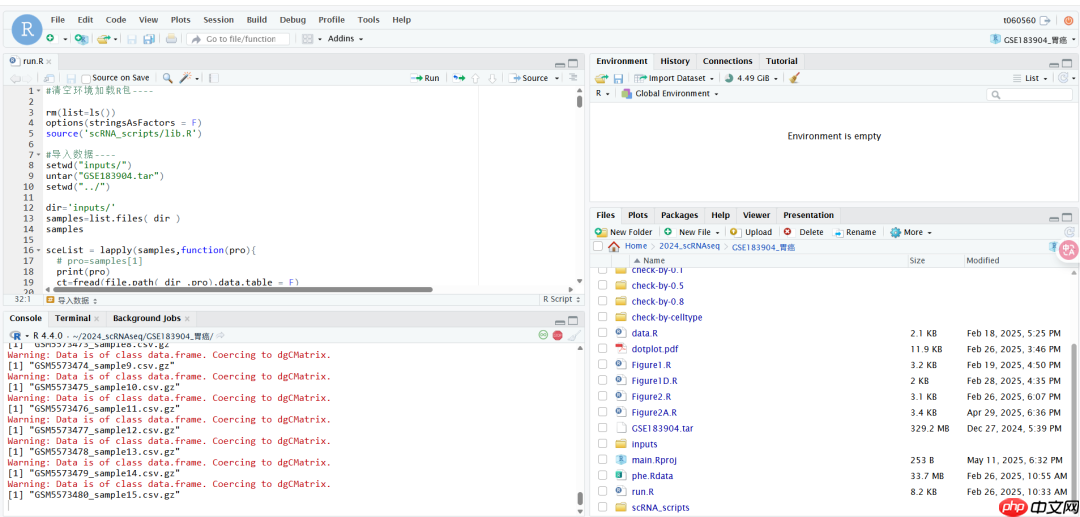This screenshot has width=1080, height=517.
Task: Refresh the Environment pane
Action: [x=1063, y=78]
